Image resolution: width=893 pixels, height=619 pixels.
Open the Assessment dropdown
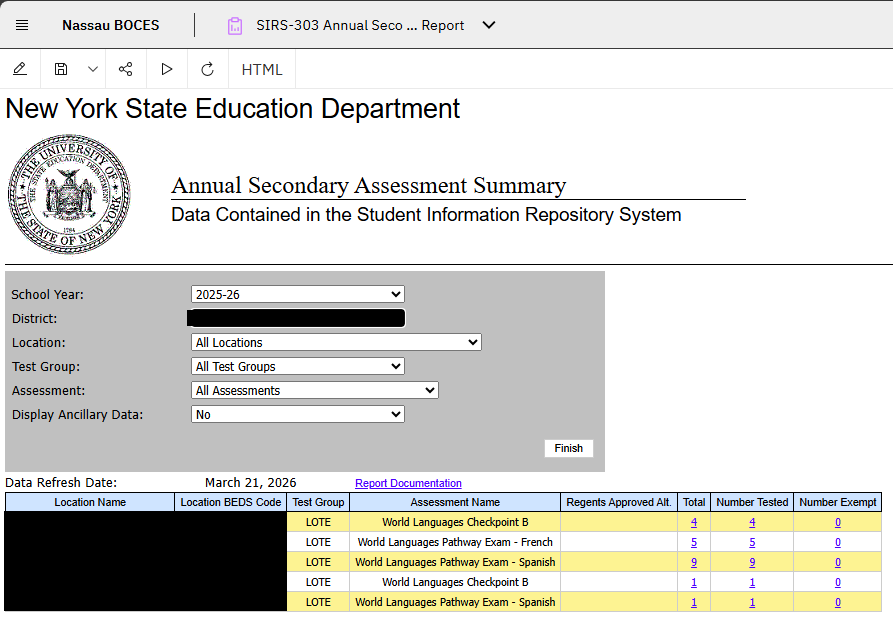pyautogui.click(x=315, y=390)
